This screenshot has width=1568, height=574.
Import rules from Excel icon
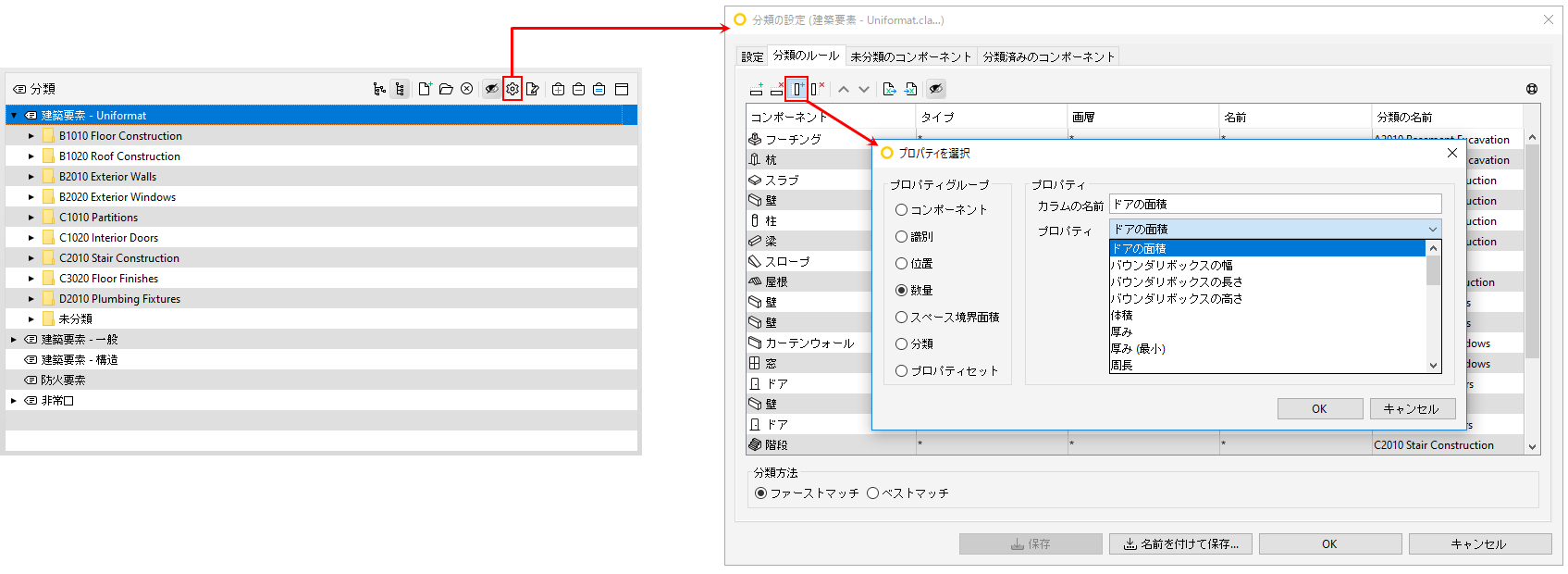click(x=910, y=89)
